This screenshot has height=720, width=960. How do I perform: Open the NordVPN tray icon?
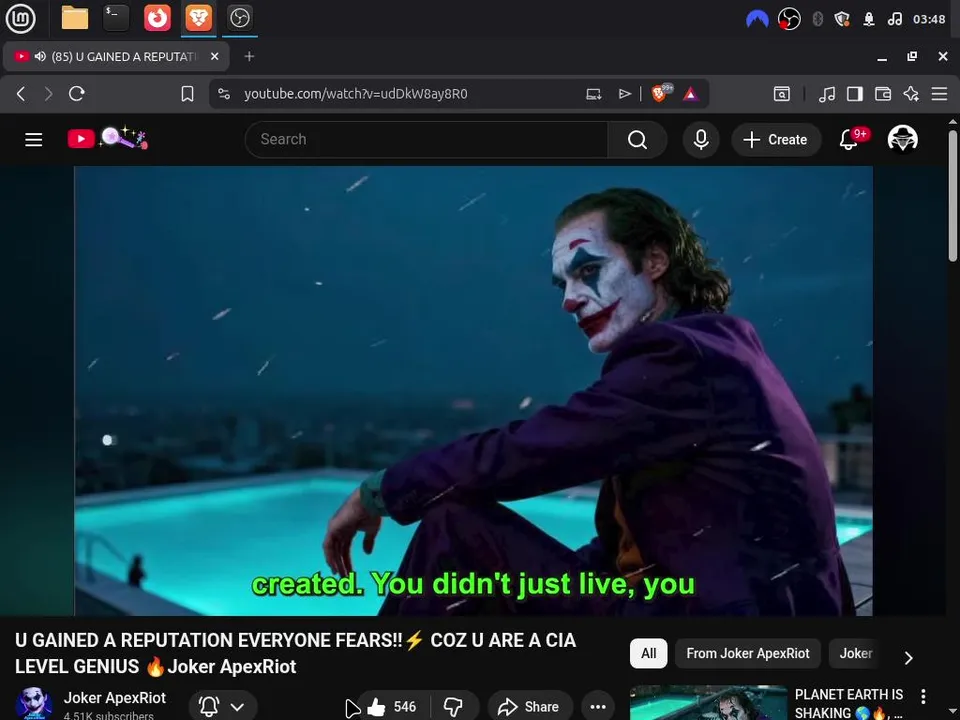pyautogui.click(x=757, y=20)
